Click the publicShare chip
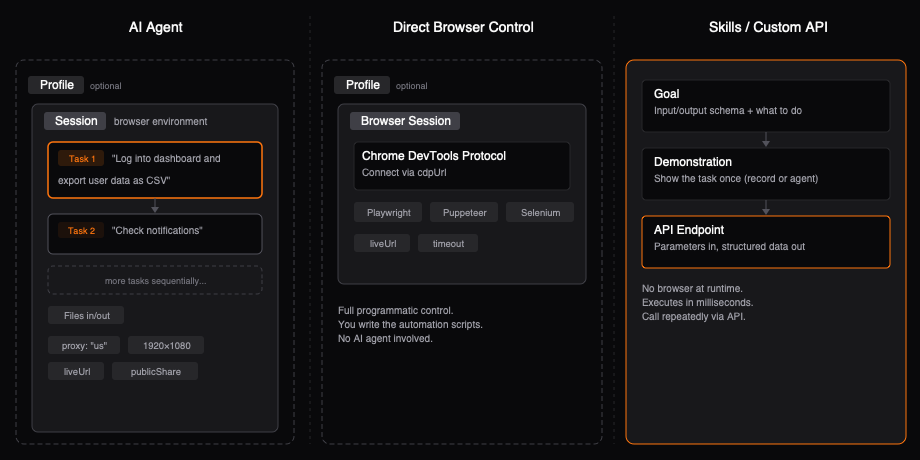Viewport: 920px width, 460px height. pyautogui.click(x=155, y=371)
